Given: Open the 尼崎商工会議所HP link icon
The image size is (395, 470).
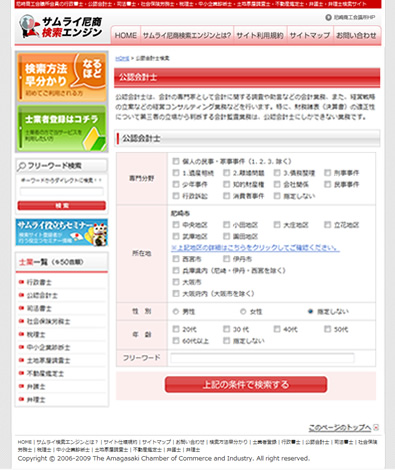Looking at the screenshot, I should pyautogui.click(x=328, y=17).
